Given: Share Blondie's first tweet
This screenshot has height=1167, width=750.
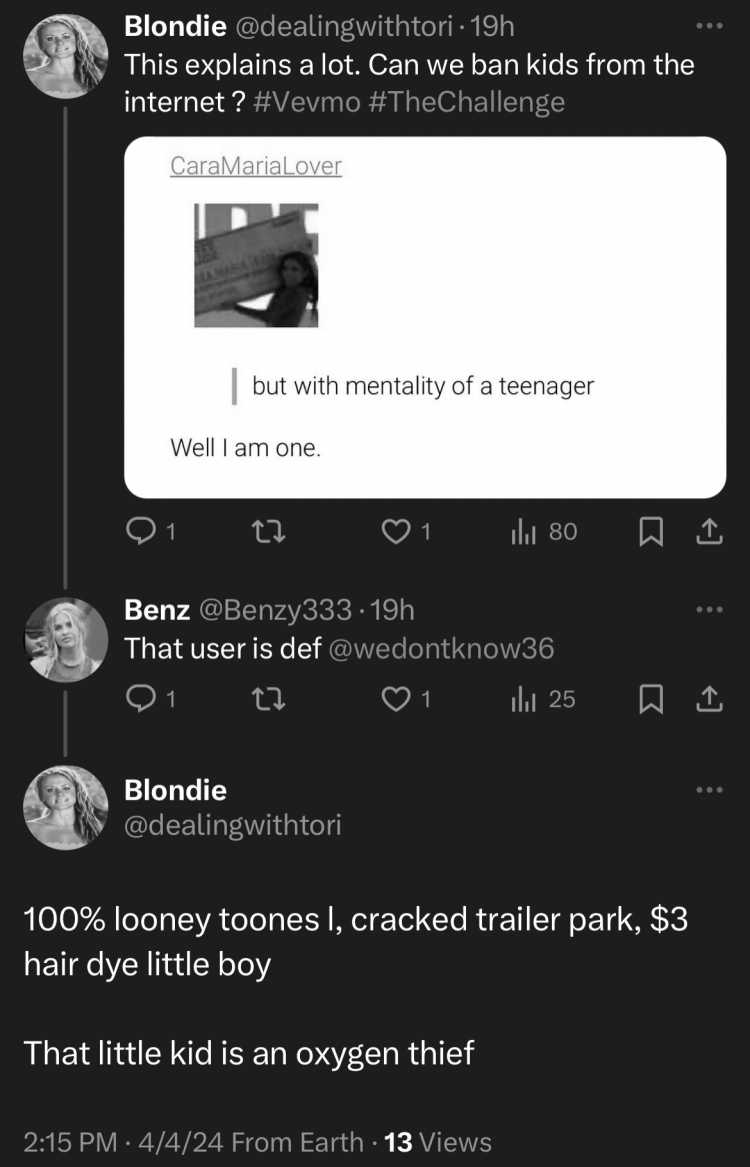Looking at the screenshot, I should [x=710, y=531].
